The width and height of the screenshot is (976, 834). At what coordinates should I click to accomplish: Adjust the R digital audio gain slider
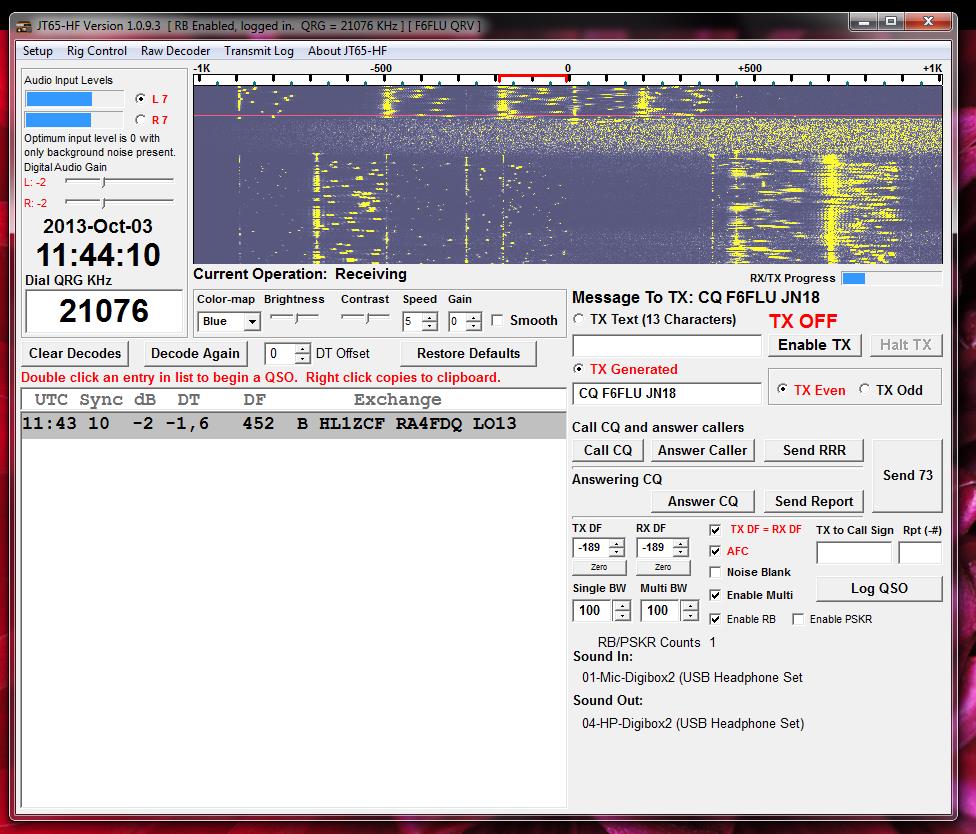(x=119, y=202)
